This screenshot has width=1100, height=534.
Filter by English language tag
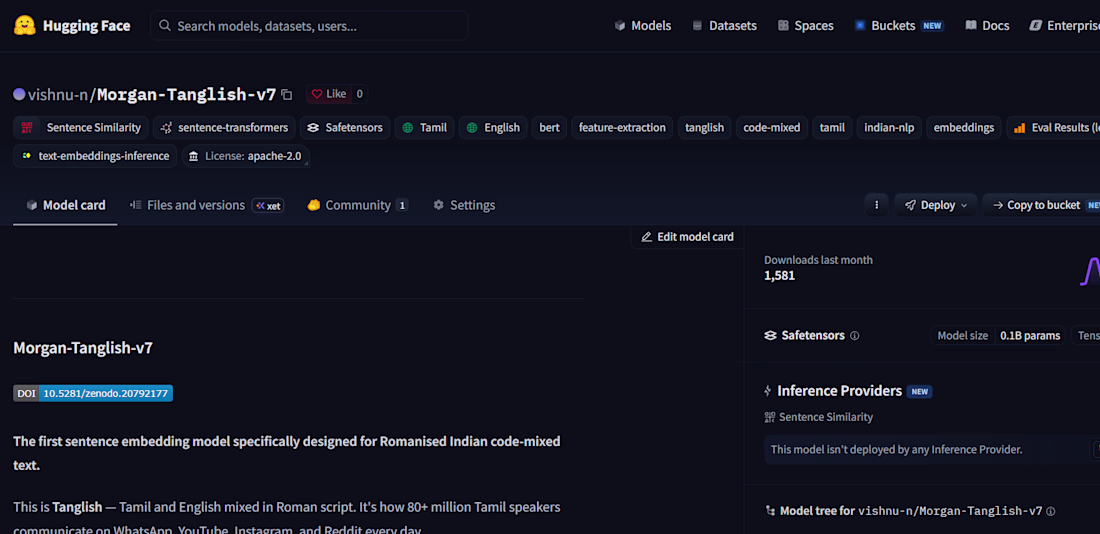click(x=493, y=128)
